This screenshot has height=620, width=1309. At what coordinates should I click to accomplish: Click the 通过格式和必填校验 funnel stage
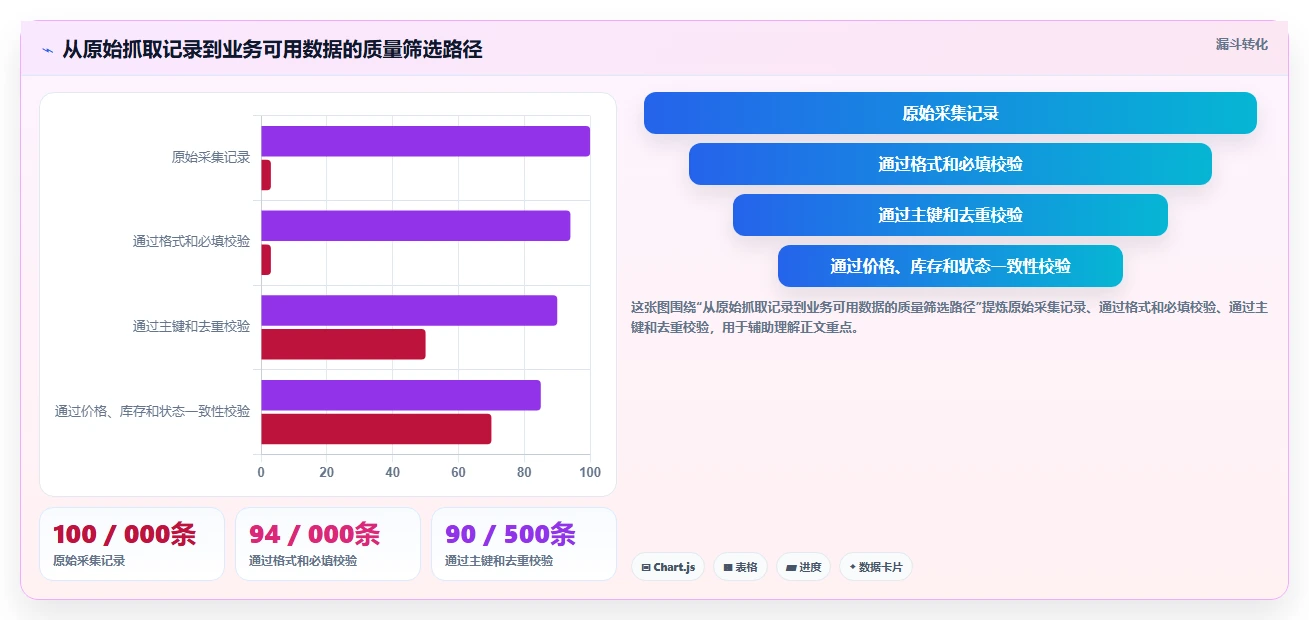click(950, 164)
